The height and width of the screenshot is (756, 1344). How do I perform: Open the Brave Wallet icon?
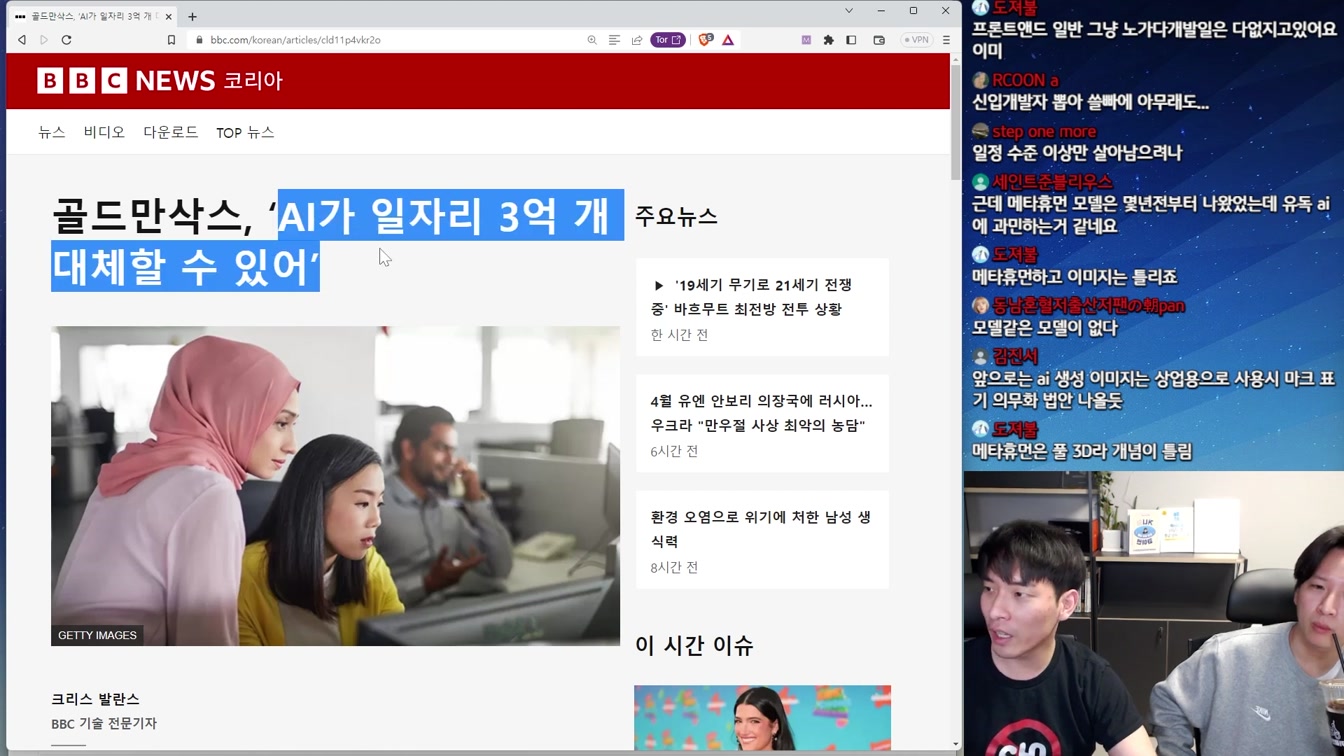(879, 40)
